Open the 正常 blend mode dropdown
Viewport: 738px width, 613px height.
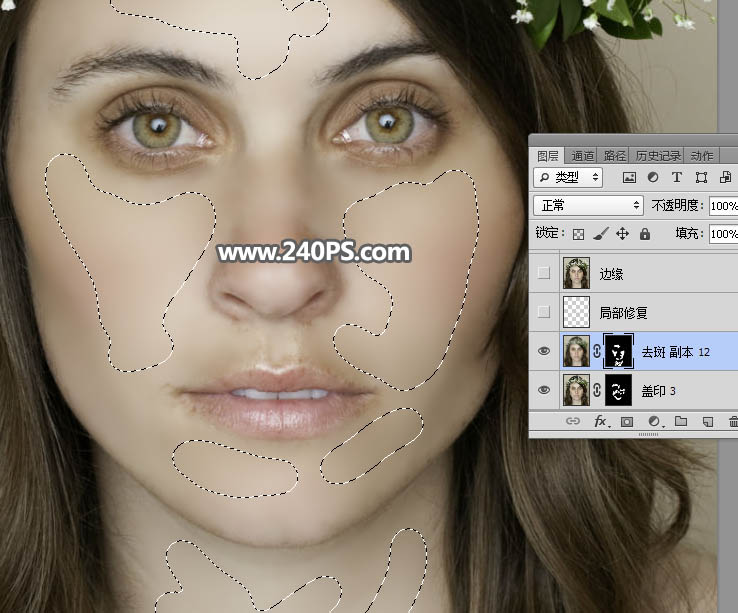click(588, 205)
